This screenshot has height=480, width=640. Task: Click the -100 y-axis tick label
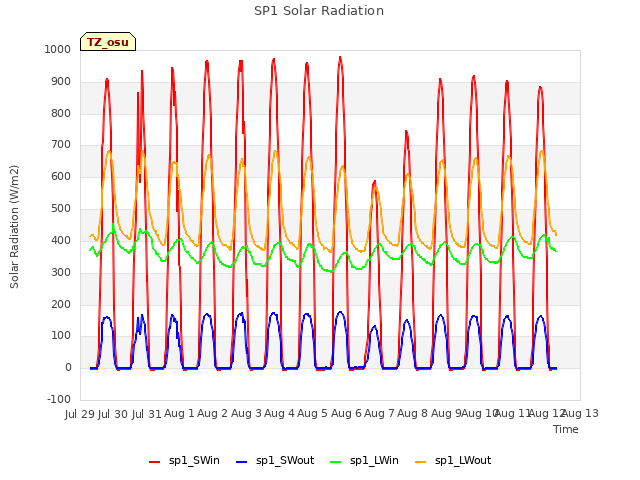(59, 399)
